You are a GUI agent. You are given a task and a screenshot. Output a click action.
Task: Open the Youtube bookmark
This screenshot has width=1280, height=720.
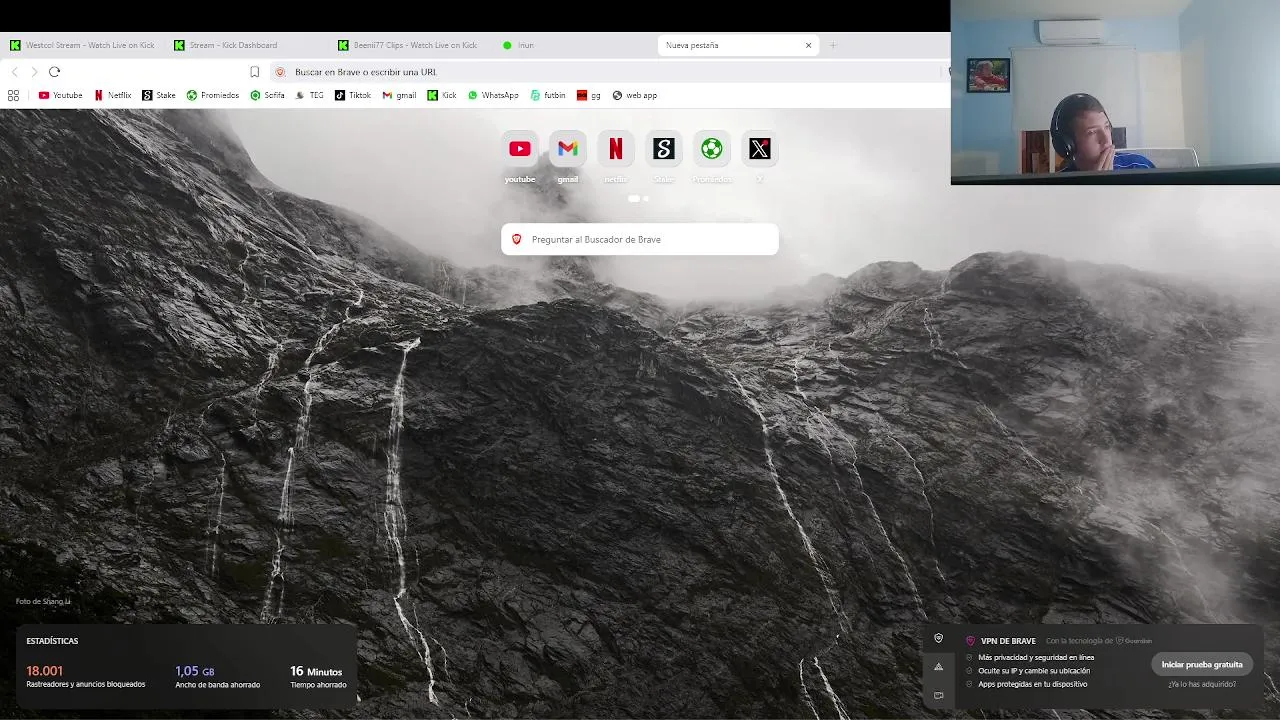point(60,95)
